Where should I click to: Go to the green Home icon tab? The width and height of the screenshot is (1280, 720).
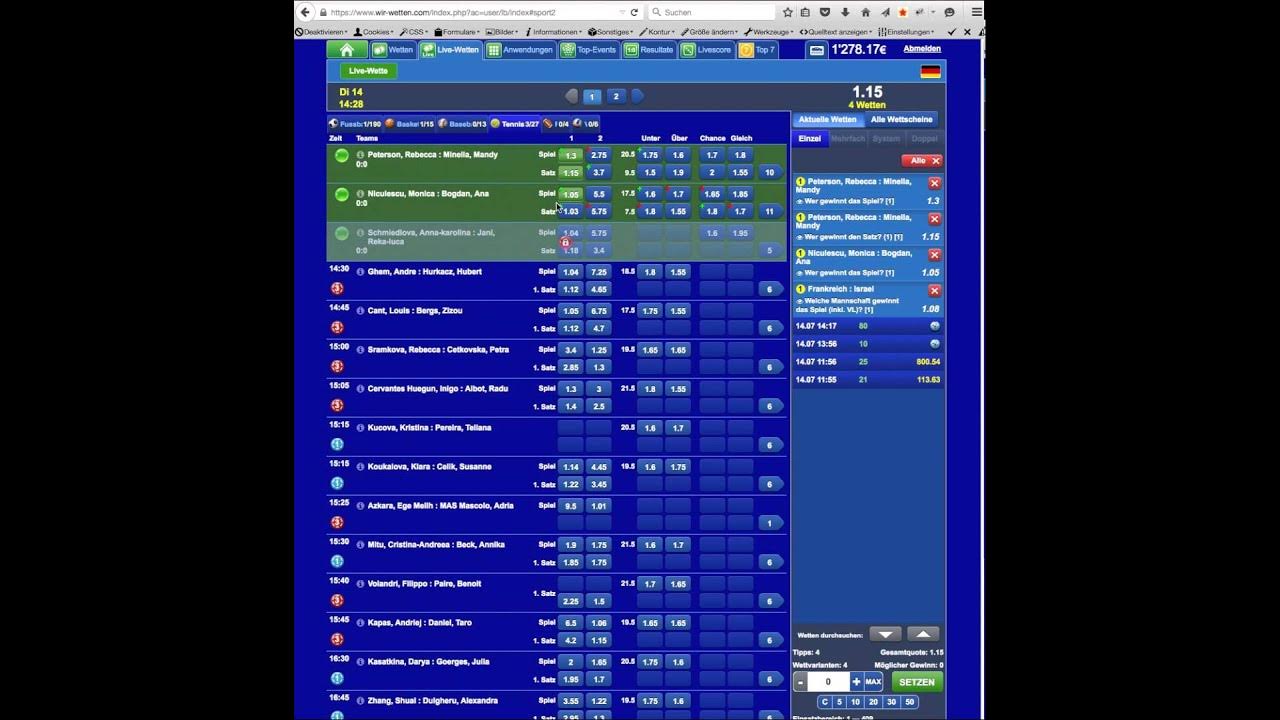point(346,50)
